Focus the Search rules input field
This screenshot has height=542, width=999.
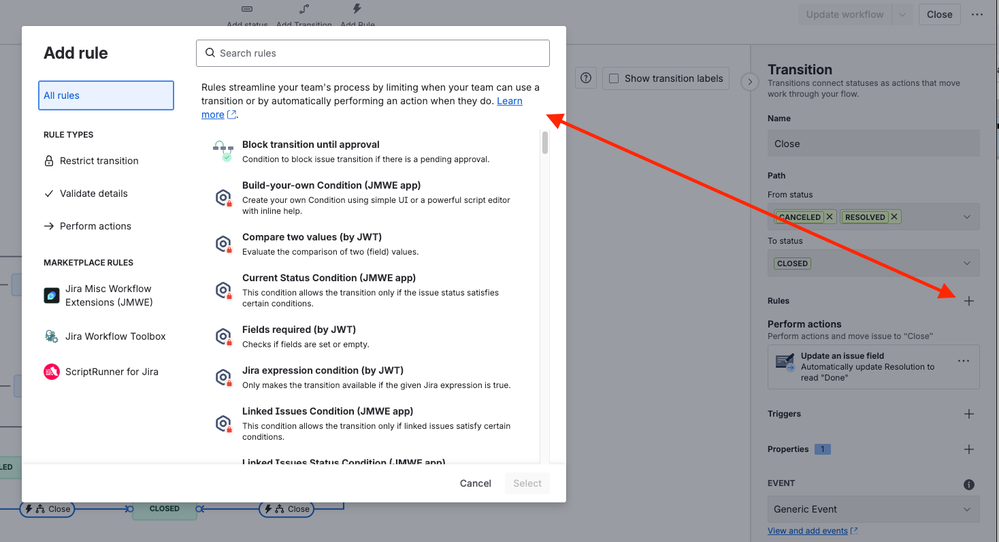pos(373,53)
